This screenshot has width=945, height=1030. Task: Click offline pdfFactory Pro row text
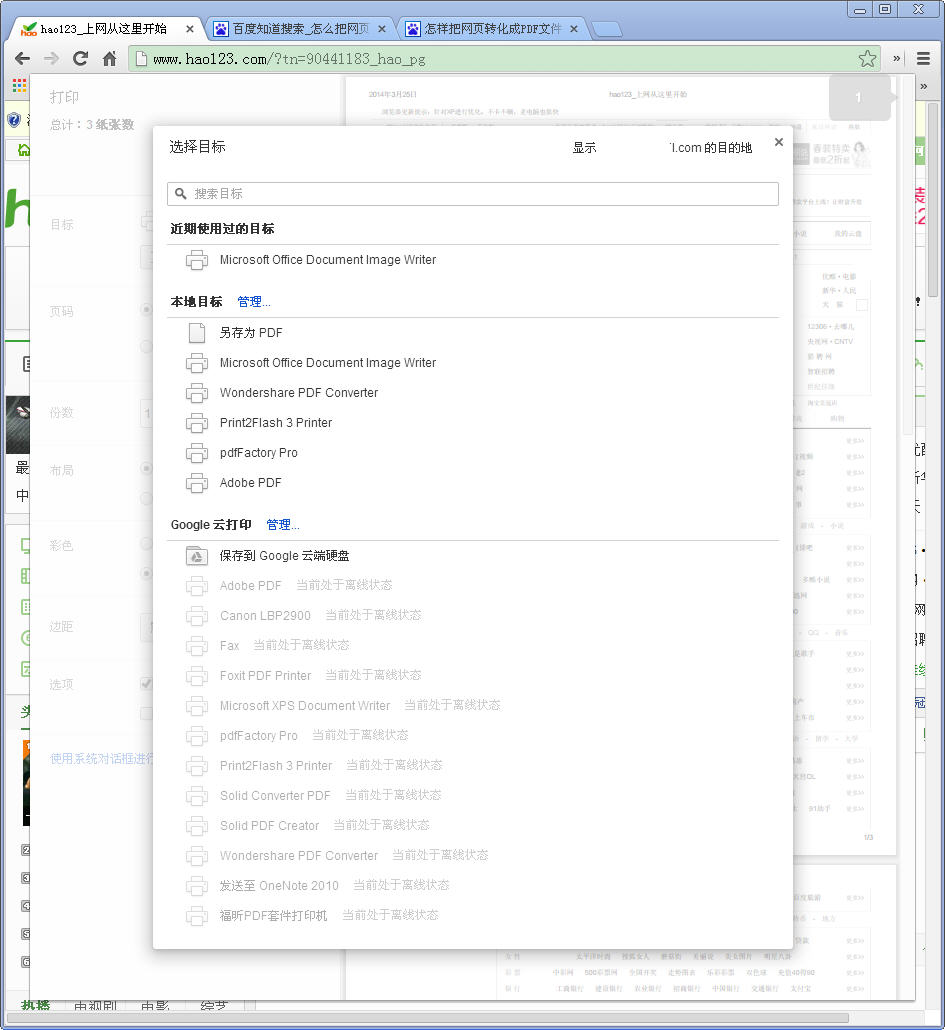(x=259, y=736)
